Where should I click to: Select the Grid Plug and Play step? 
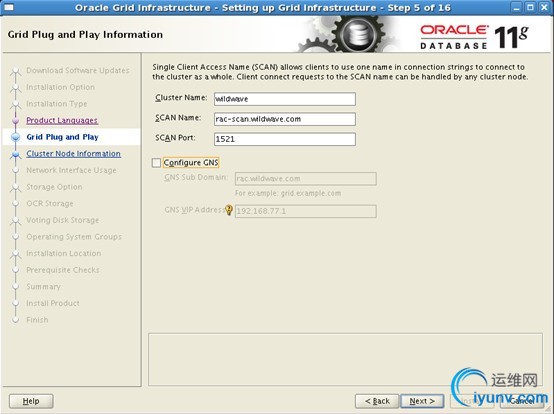63,137
